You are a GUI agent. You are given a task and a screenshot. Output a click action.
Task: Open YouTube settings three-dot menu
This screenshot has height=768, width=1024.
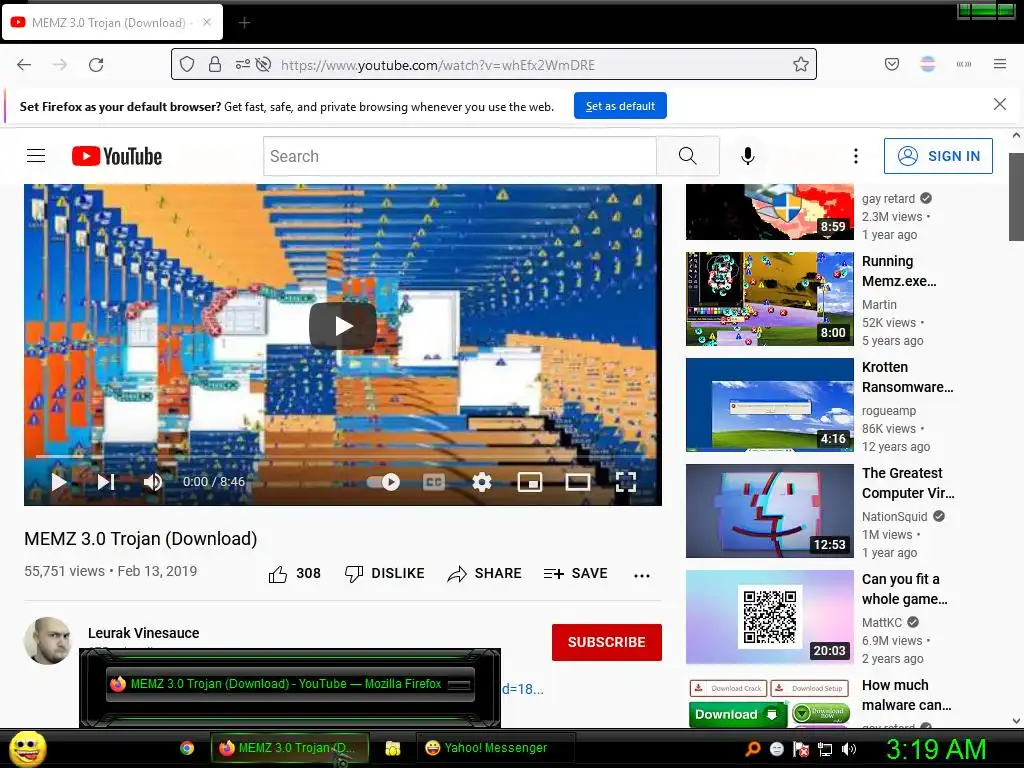[856, 156]
